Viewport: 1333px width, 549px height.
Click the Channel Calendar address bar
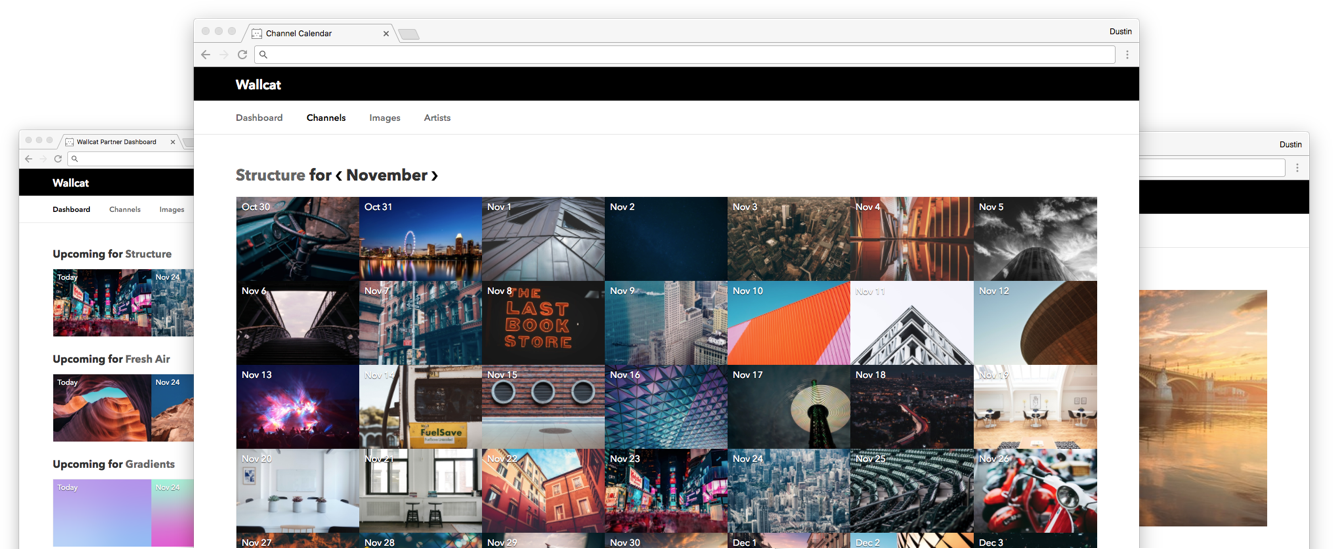tap(685, 55)
